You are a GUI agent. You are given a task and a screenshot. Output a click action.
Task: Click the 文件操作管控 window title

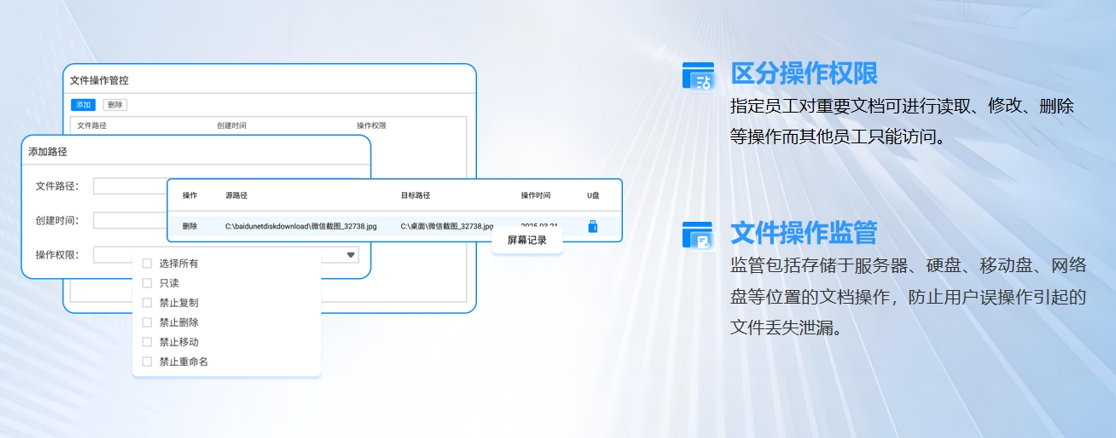click(99, 80)
